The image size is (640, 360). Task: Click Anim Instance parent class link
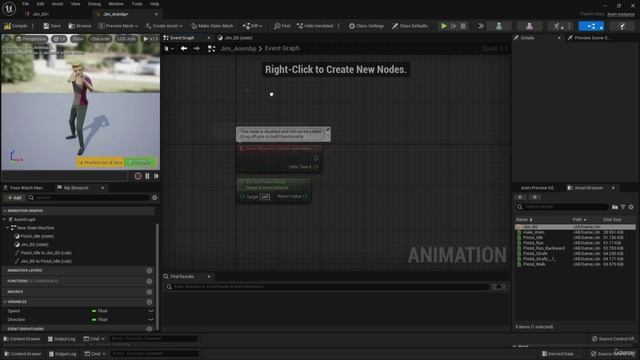621,14
